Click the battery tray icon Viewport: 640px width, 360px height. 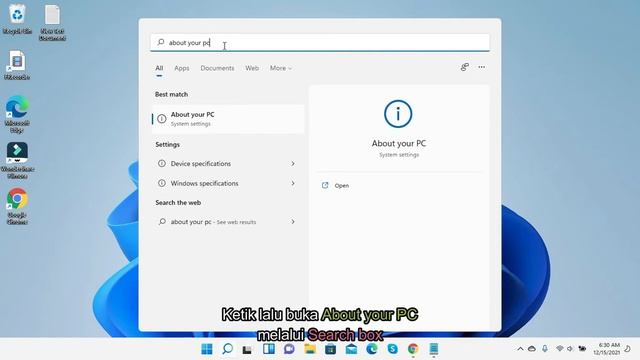[582, 349]
